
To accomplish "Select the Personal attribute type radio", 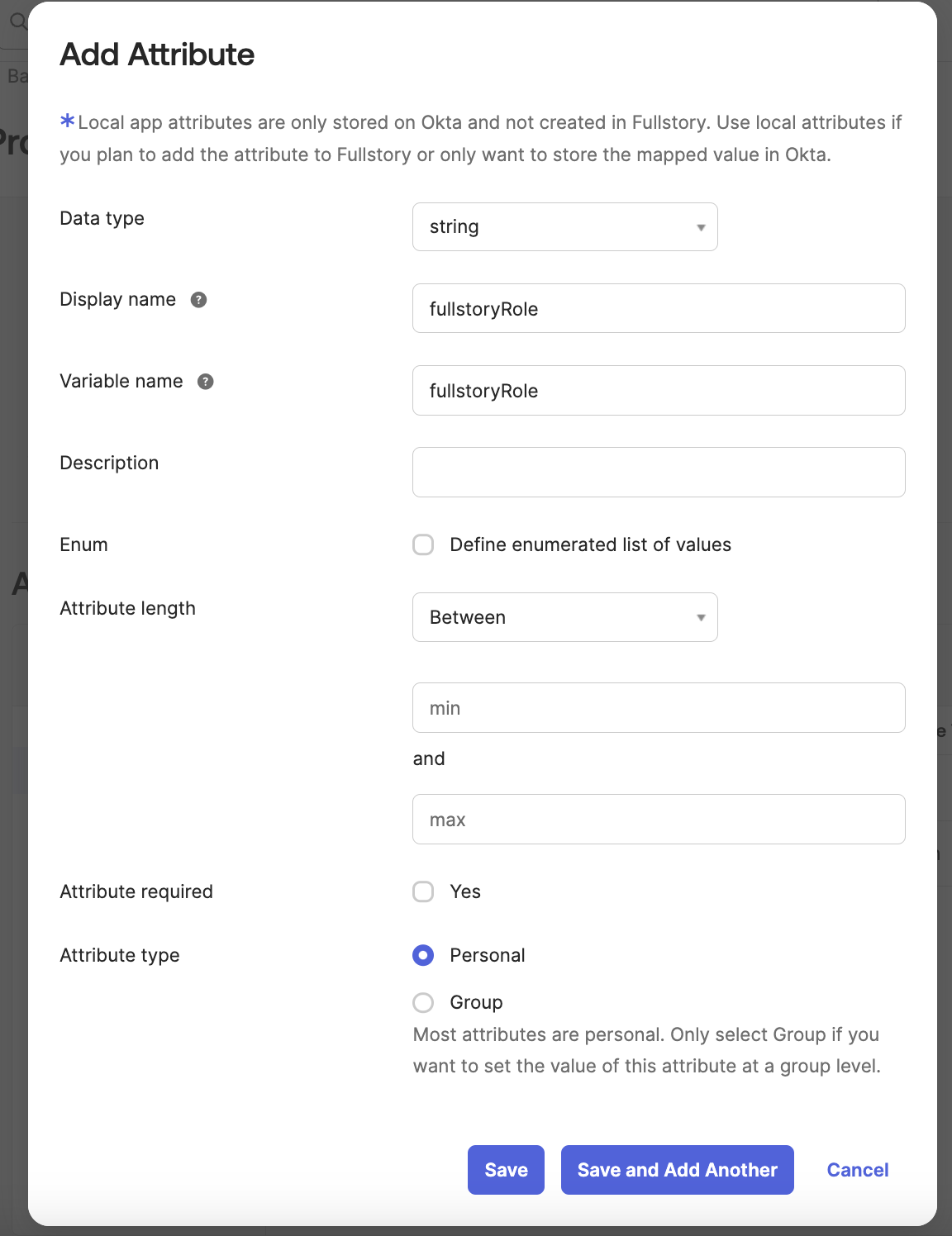I will click(423, 956).
